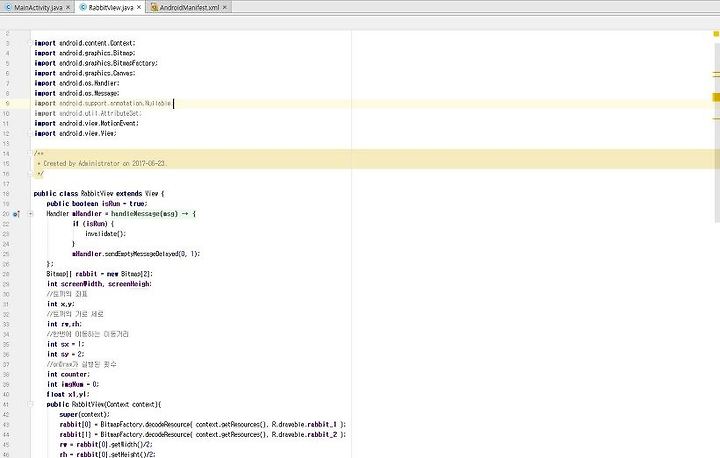720x458 pixels.
Task: Click 'rh = rabbit[0].getHeight()/2;' line
Action: [x=107, y=454]
